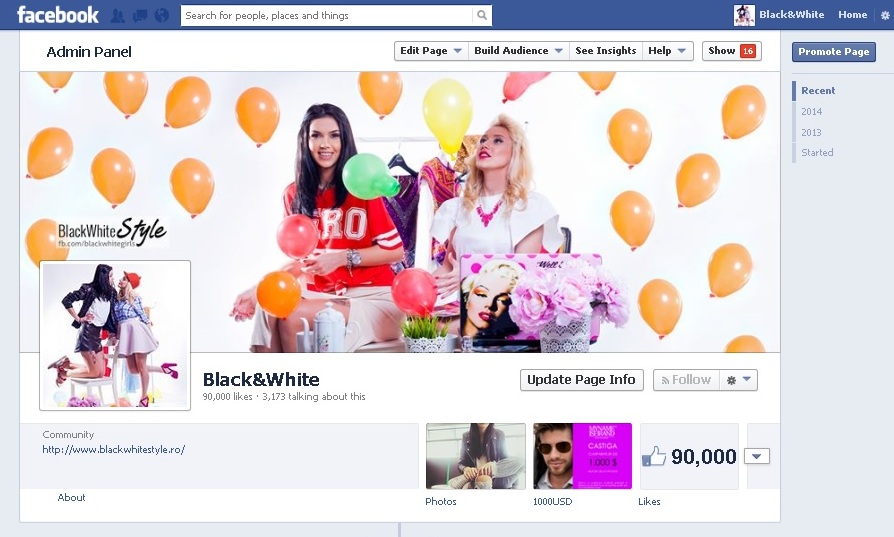
Task: Click '3,173 talking about this' text
Action: (x=314, y=396)
